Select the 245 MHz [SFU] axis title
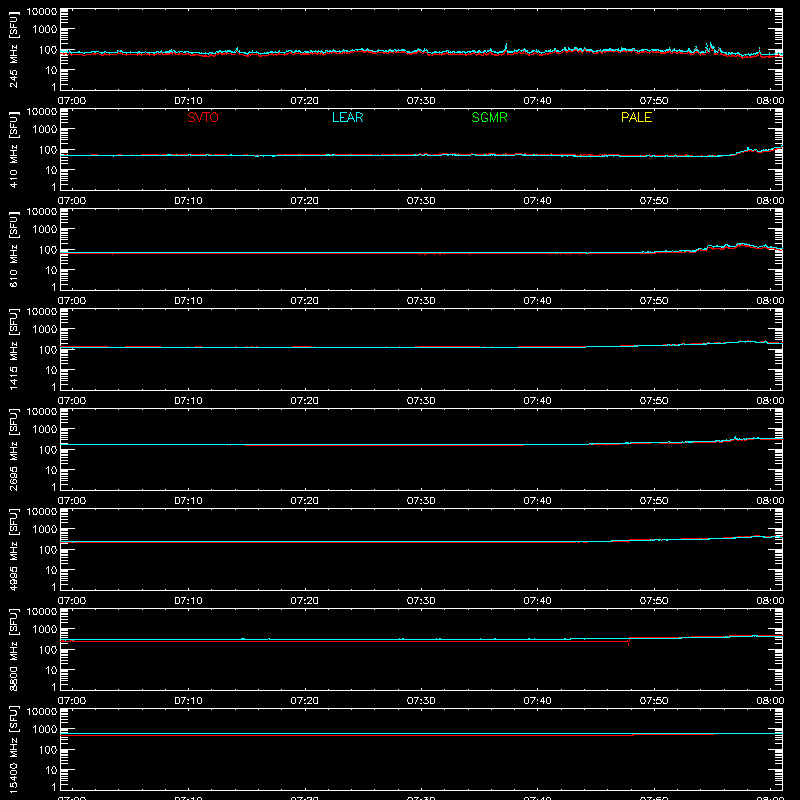The width and height of the screenshot is (800, 800). 13,50
